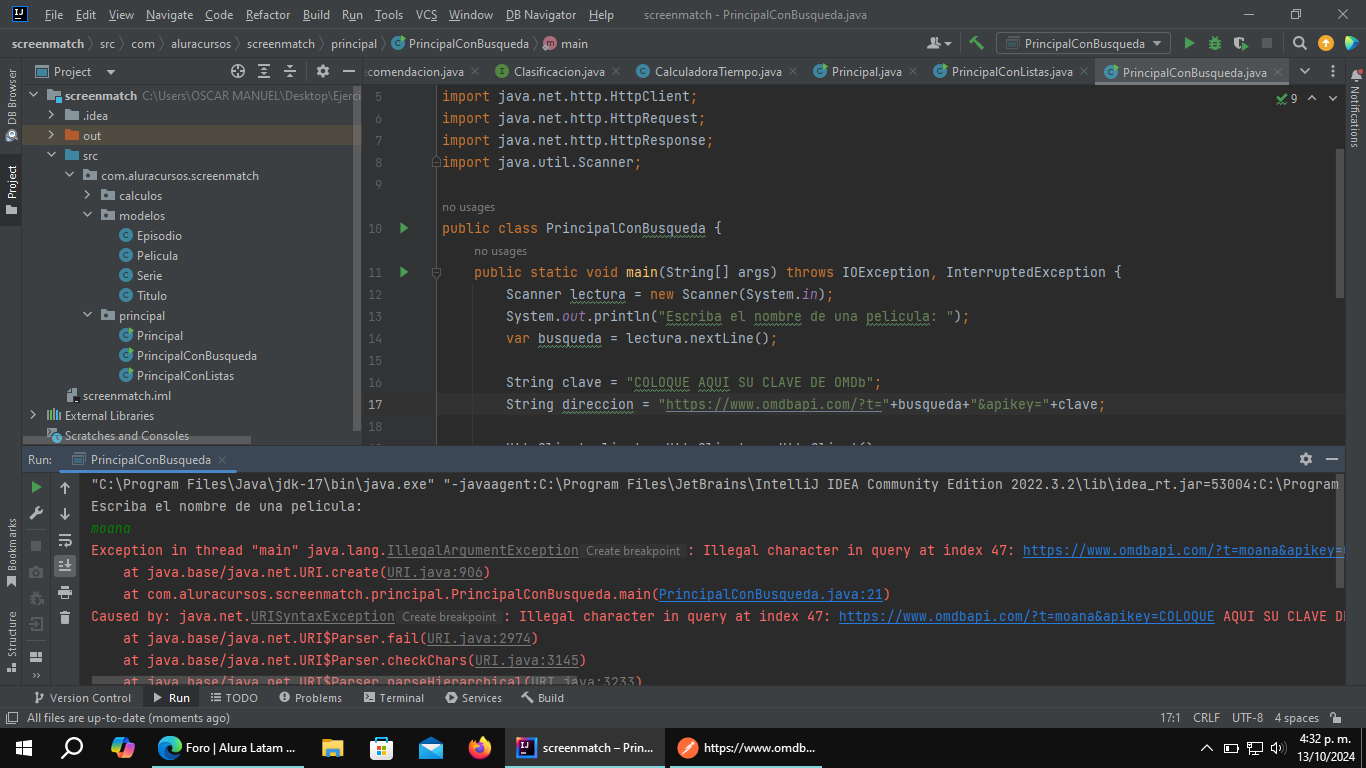Open URI.java:906 stack trace link
The width and height of the screenshot is (1366, 768).
tap(435, 572)
